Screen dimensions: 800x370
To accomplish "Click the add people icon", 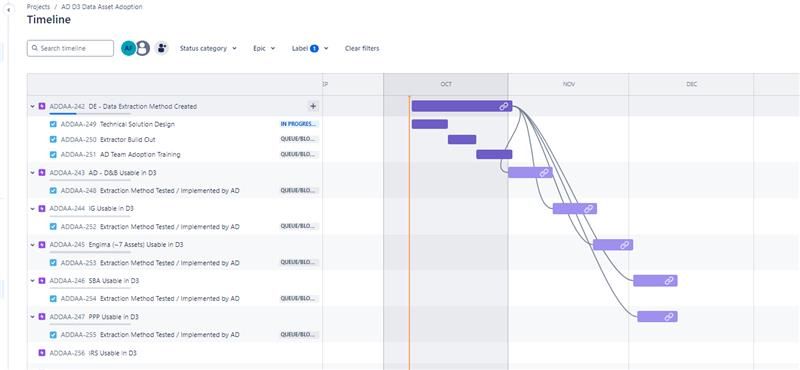I will coord(162,48).
